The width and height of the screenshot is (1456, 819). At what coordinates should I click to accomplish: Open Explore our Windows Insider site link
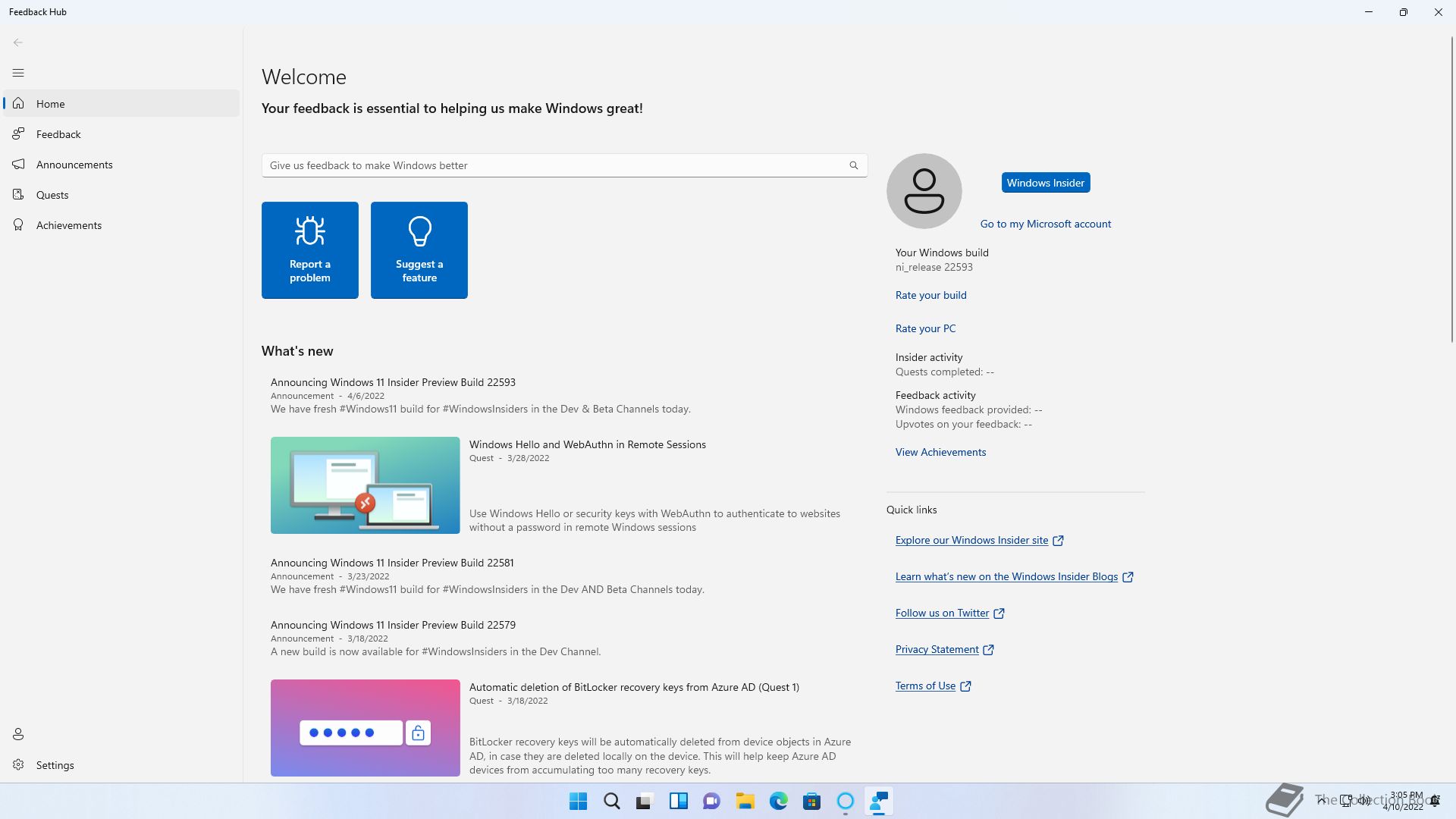tap(971, 540)
